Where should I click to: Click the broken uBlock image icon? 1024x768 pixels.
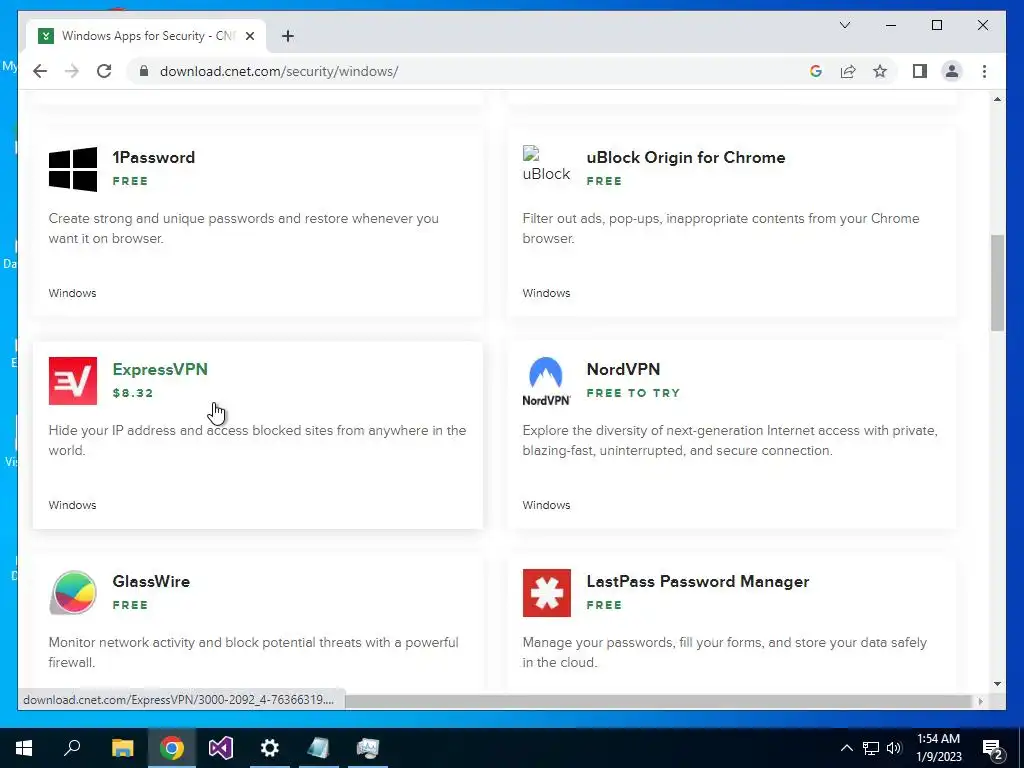click(546, 164)
